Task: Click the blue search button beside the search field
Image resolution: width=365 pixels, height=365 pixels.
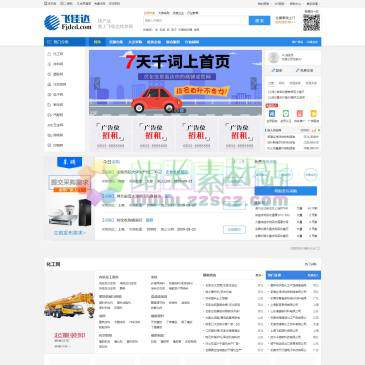Action: coord(259,20)
